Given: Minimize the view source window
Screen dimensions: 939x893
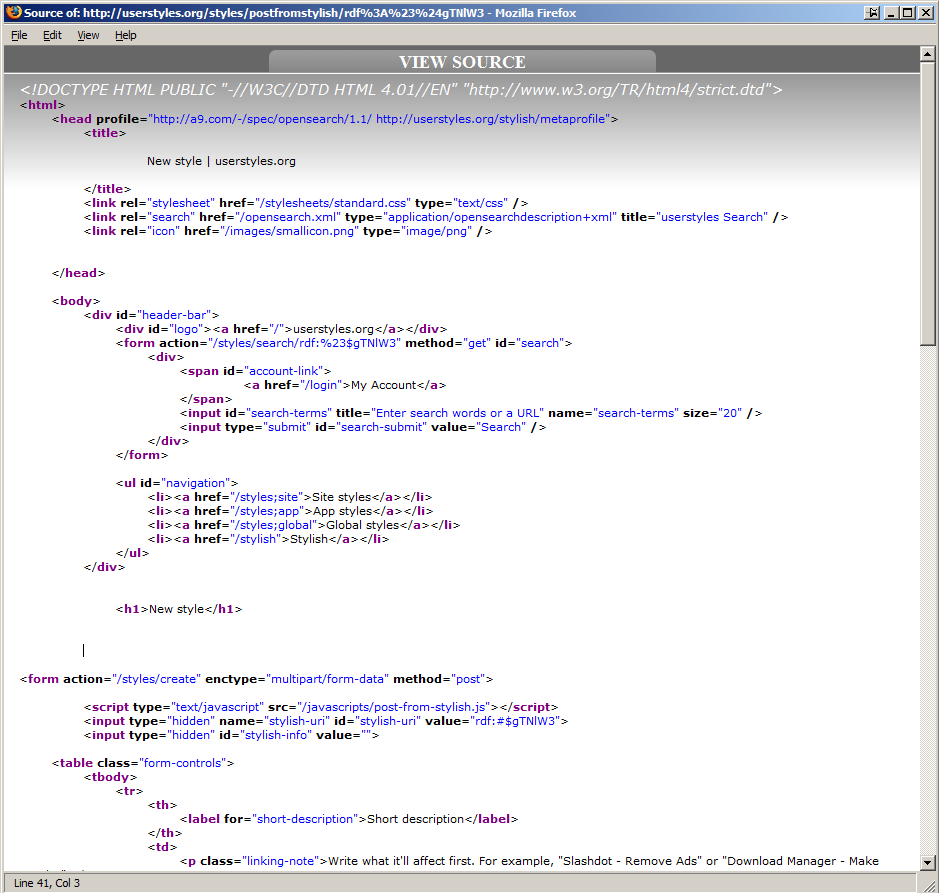Looking at the screenshot, I should tap(891, 13).
